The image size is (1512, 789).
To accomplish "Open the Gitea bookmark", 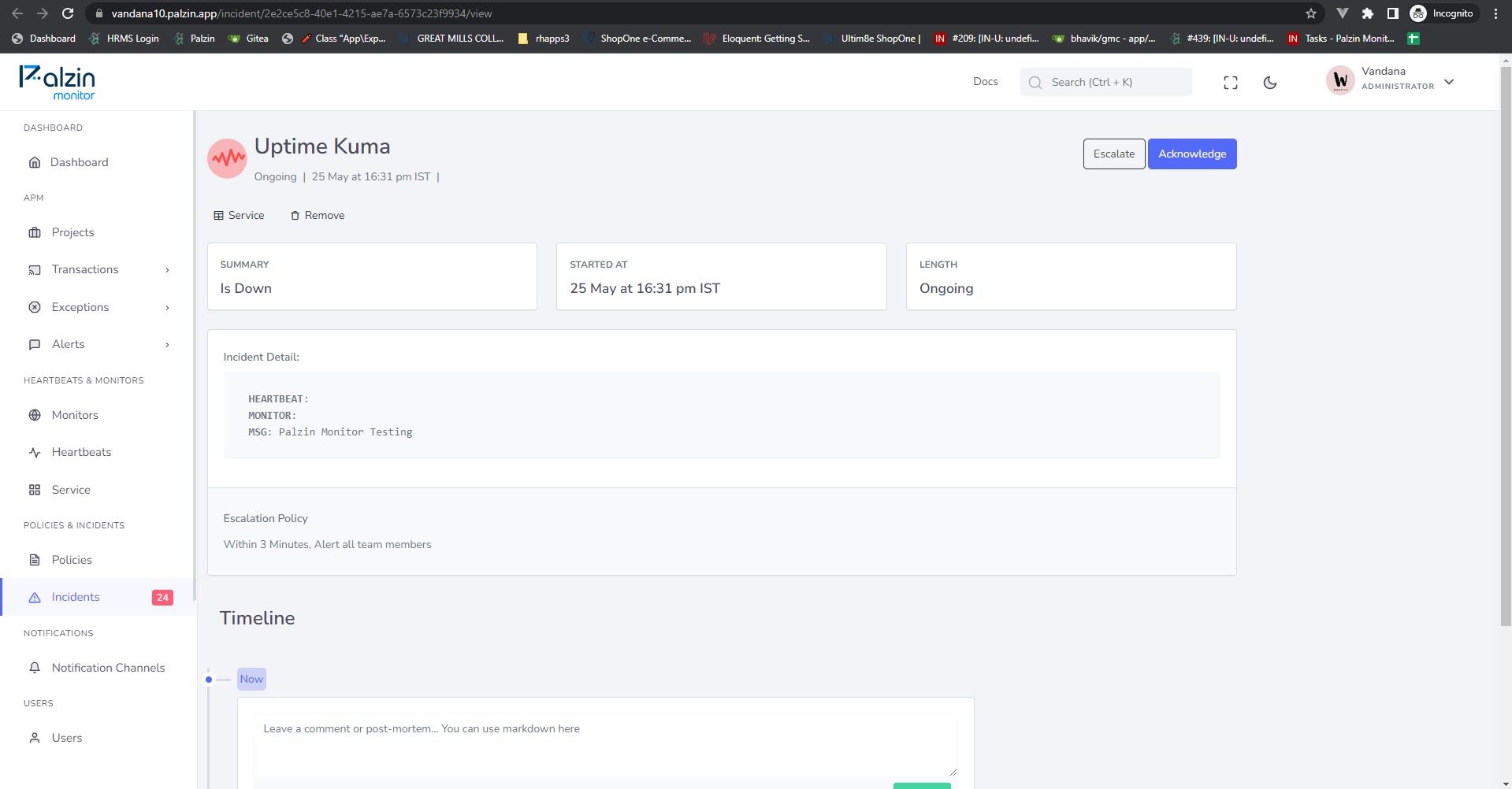I will [x=248, y=38].
